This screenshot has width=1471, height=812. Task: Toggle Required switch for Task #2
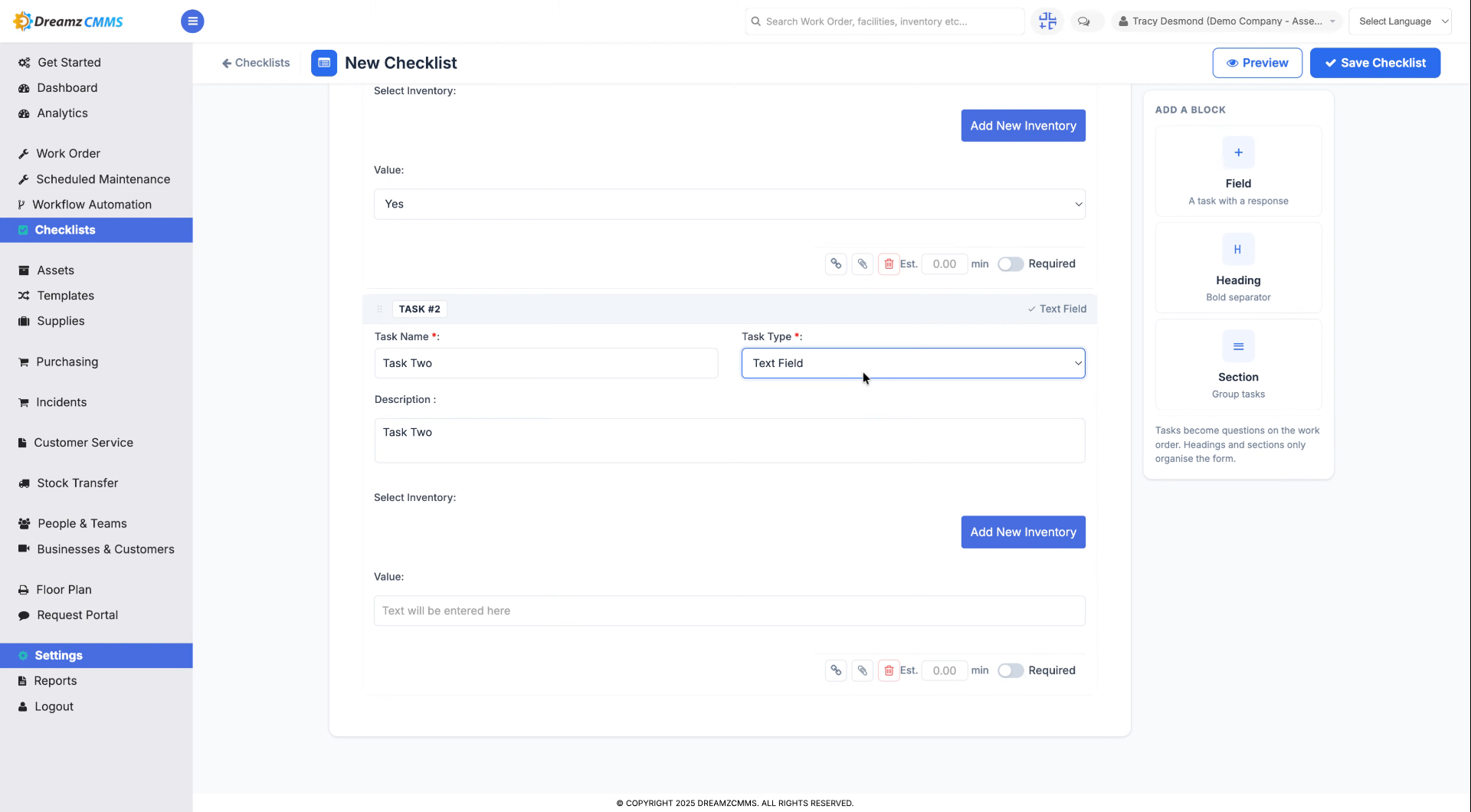[1010, 671]
